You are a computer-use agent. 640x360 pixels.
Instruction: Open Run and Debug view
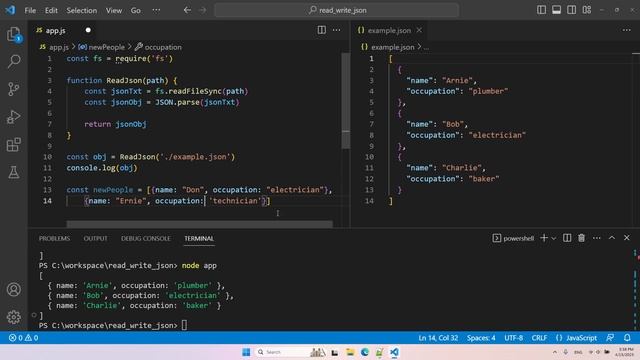tap(13, 117)
